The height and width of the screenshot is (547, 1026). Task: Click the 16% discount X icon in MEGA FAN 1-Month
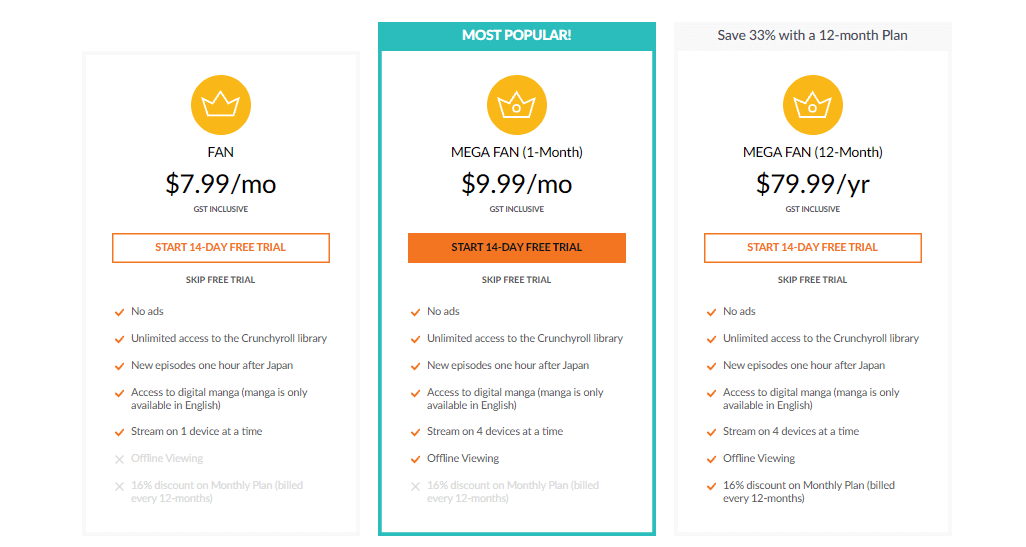[x=416, y=486]
